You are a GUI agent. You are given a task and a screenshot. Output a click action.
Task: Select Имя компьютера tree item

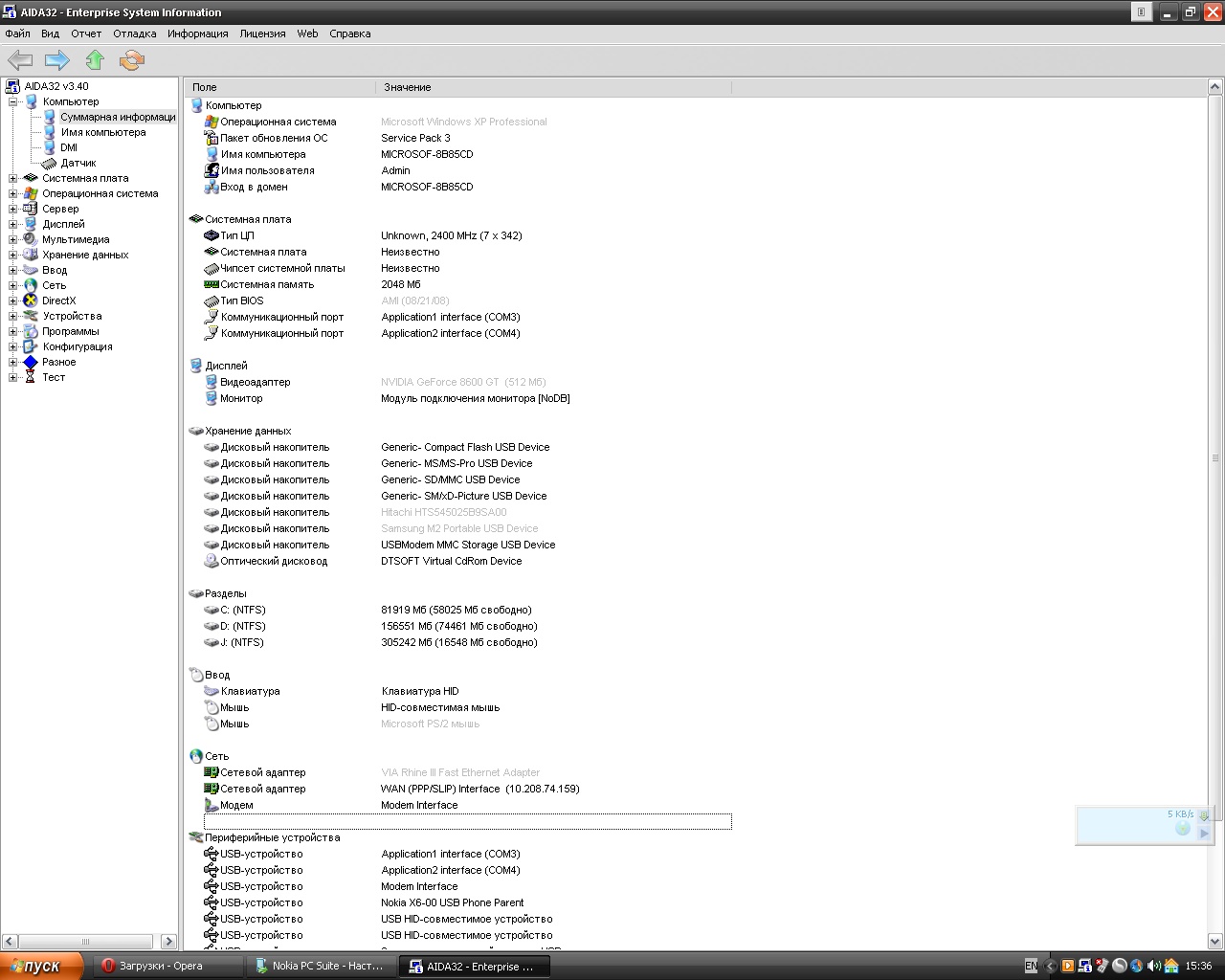pos(103,132)
